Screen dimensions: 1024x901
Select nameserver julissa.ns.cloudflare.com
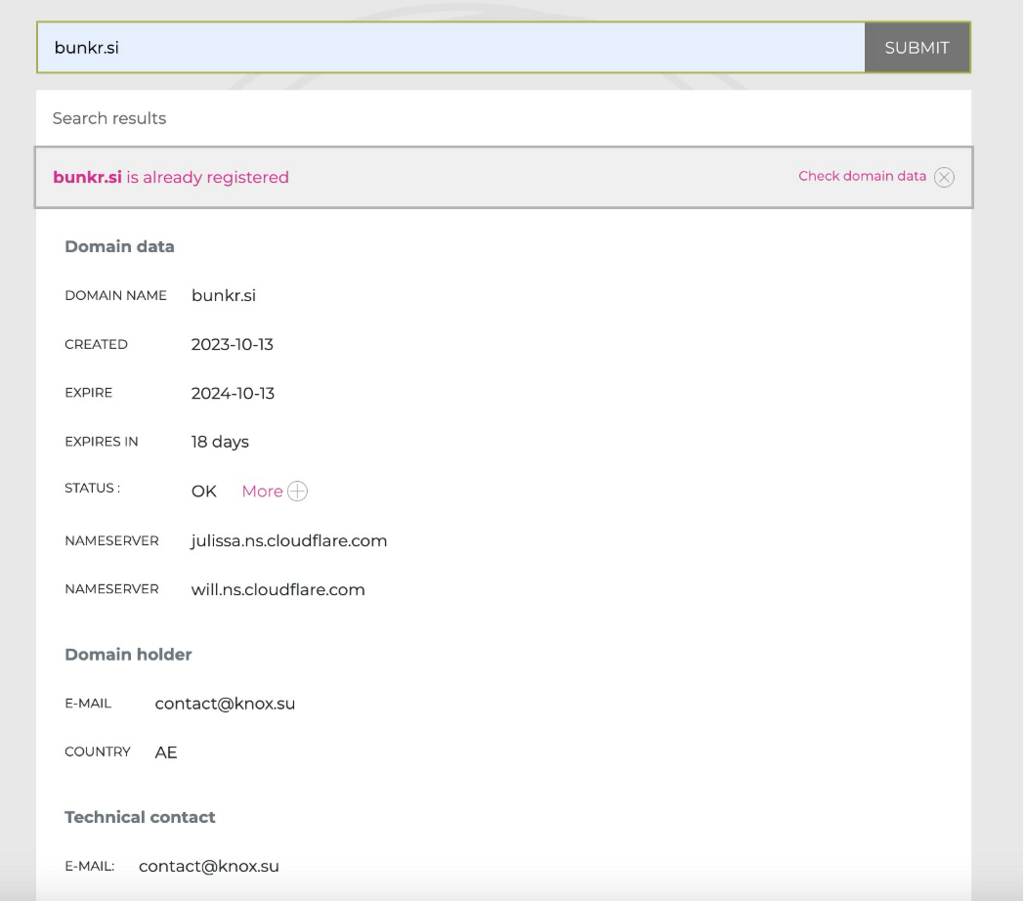point(289,541)
